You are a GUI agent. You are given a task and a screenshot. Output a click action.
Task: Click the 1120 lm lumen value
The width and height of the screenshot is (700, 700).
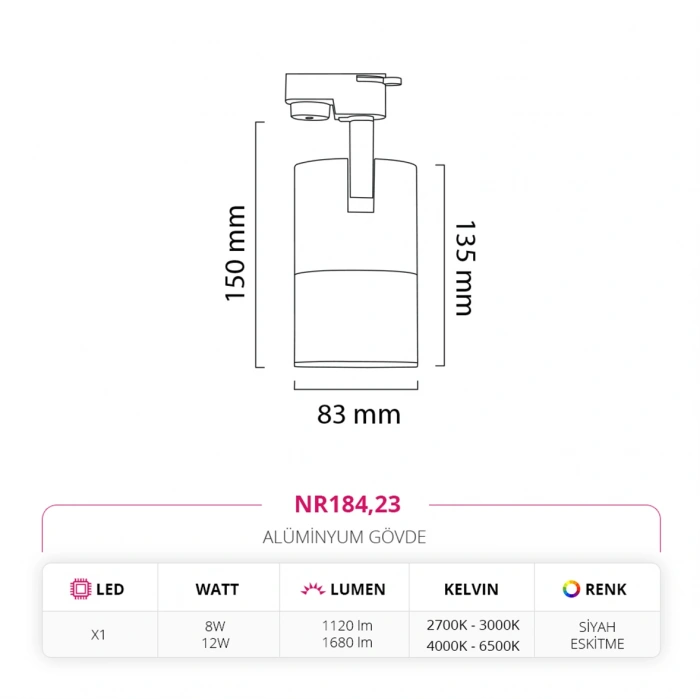347,625
